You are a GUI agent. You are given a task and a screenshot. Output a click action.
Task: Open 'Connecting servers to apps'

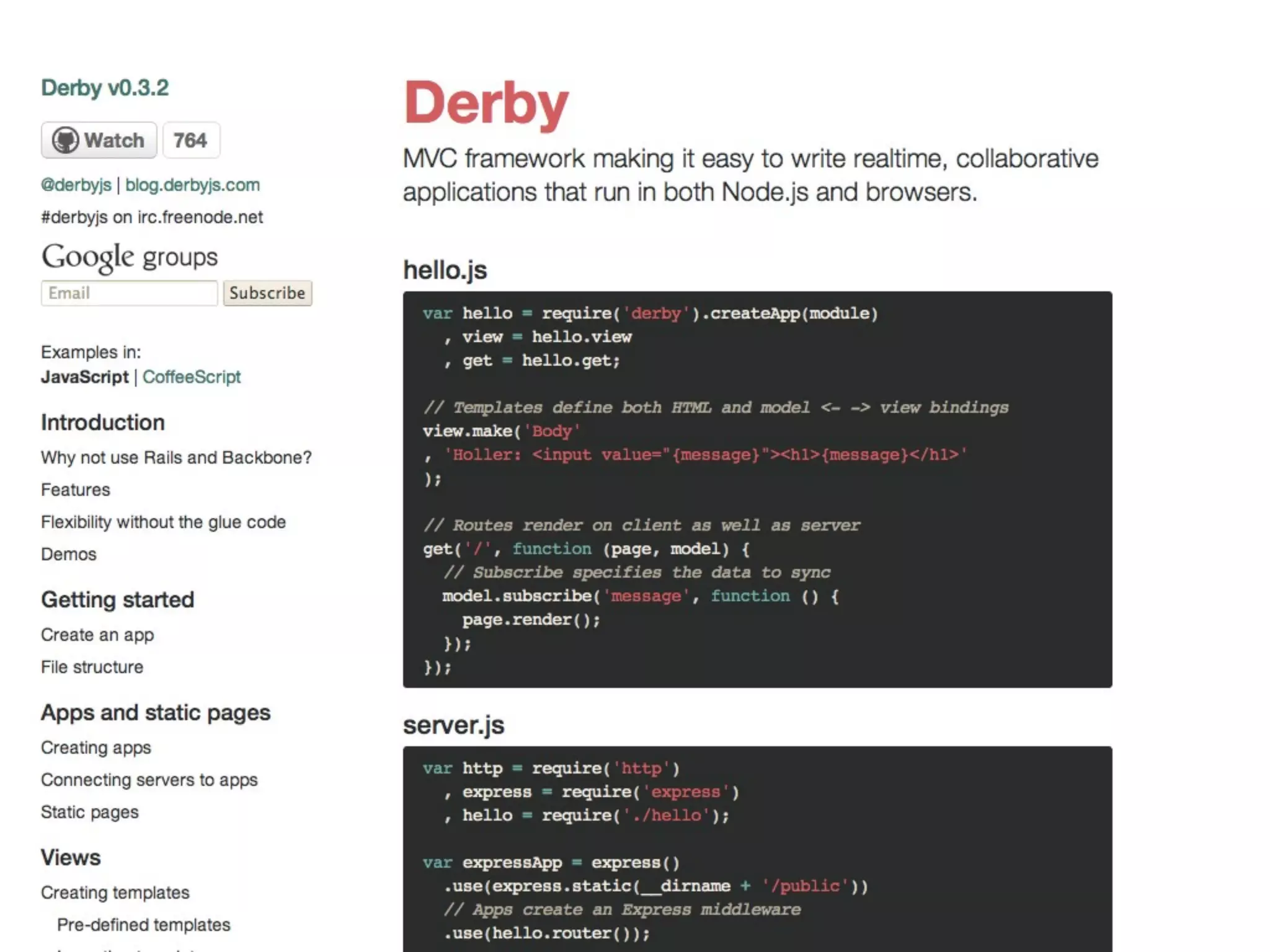tap(149, 780)
